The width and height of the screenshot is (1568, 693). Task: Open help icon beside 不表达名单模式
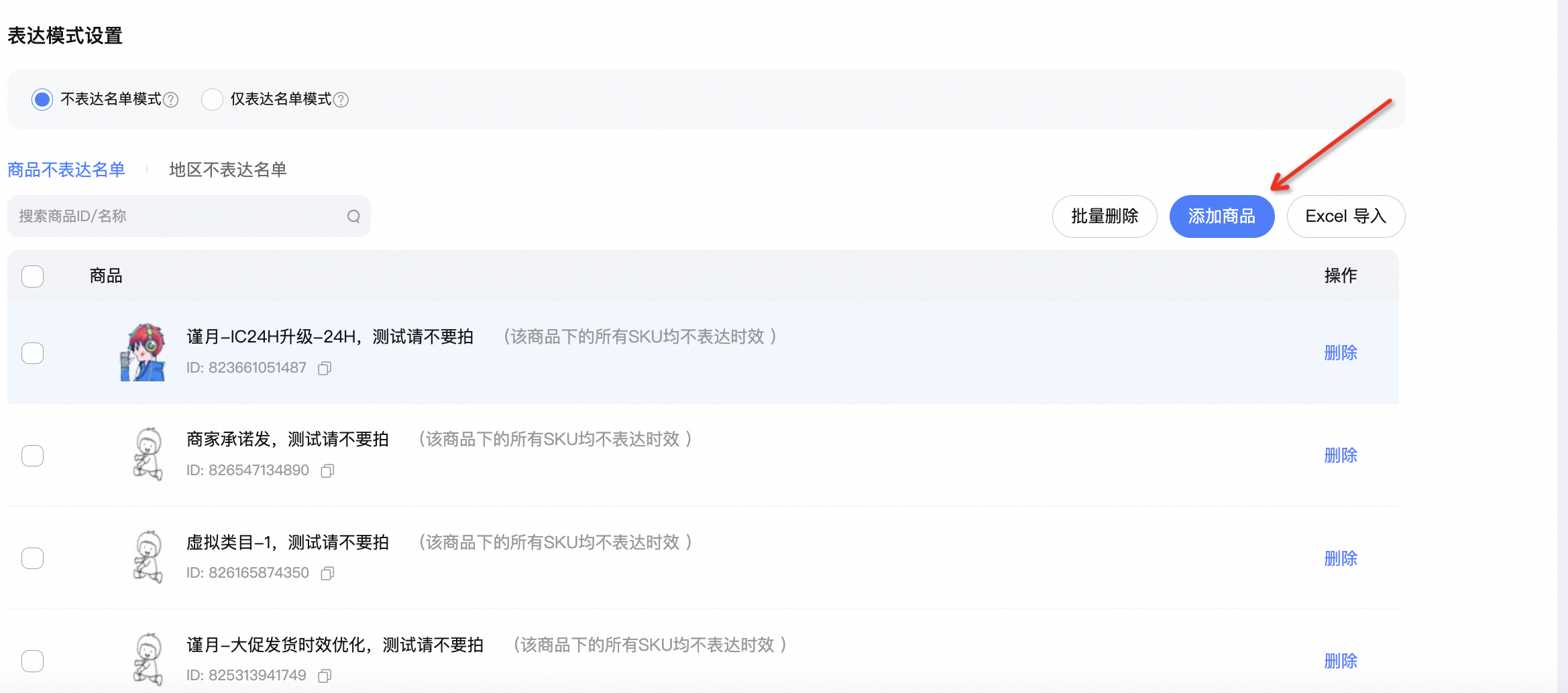coord(171,100)
